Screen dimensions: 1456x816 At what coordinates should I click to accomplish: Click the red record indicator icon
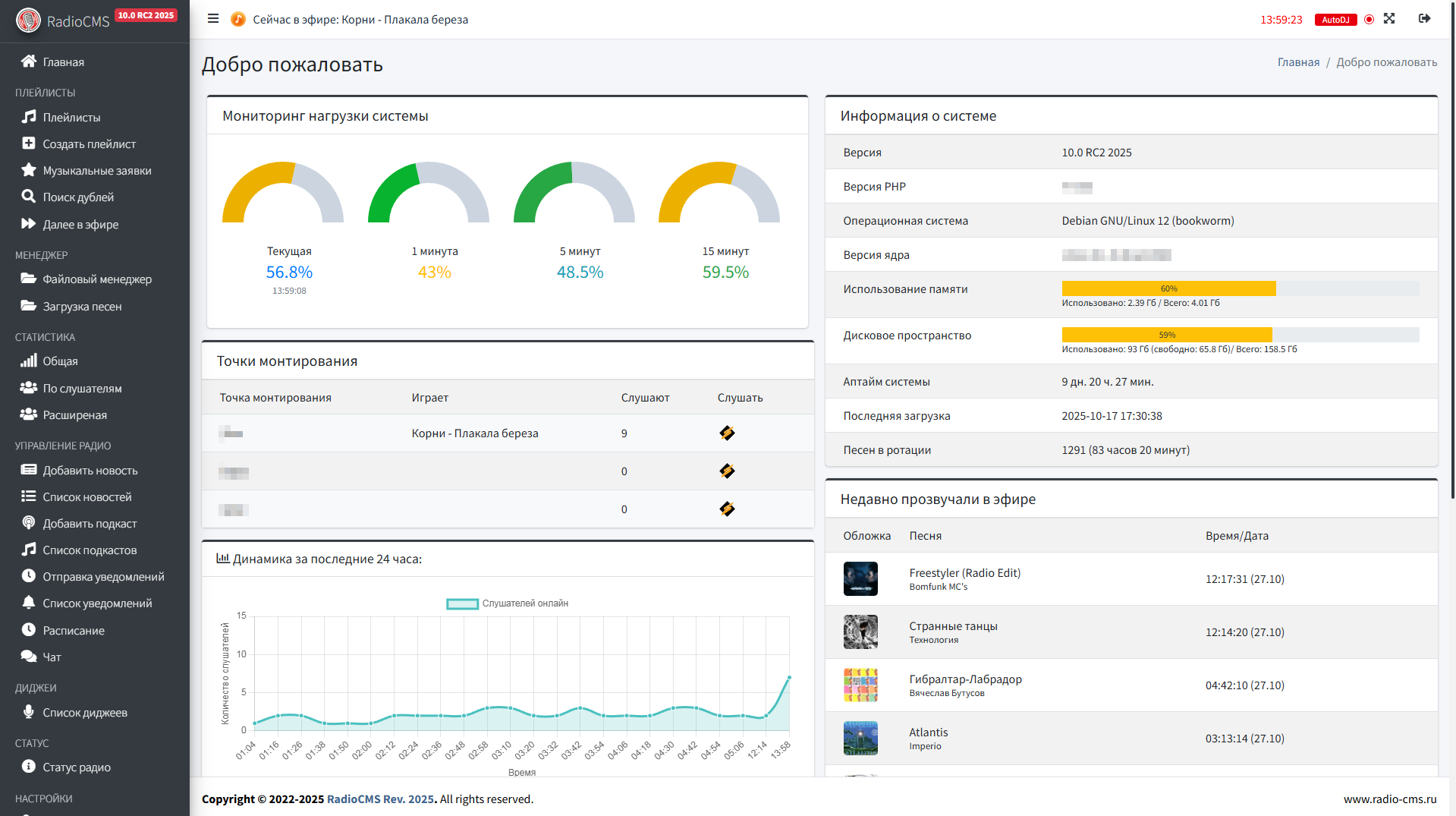coord(1369,20)
